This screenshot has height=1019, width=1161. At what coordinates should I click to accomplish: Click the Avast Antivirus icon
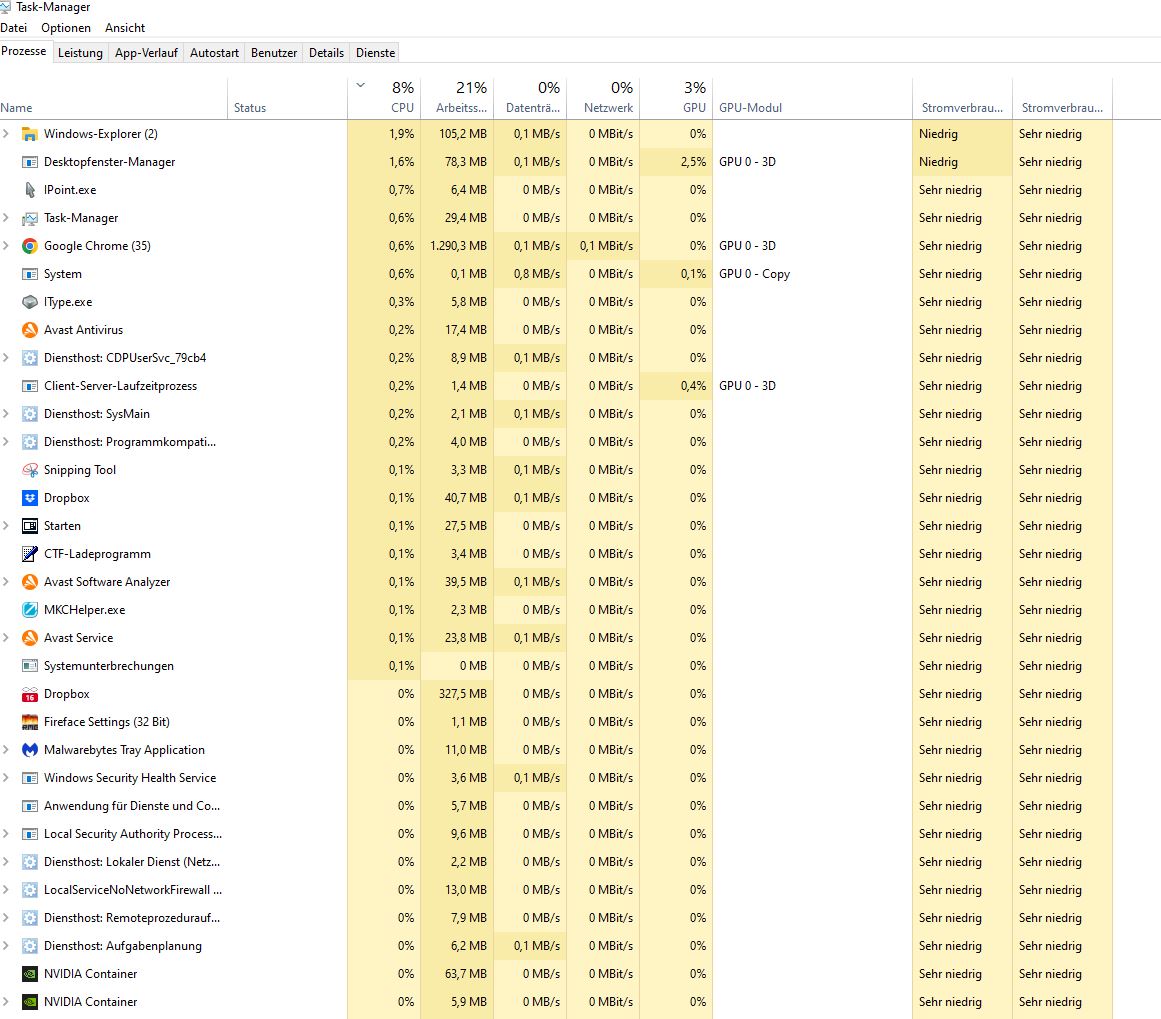point(30,330)
